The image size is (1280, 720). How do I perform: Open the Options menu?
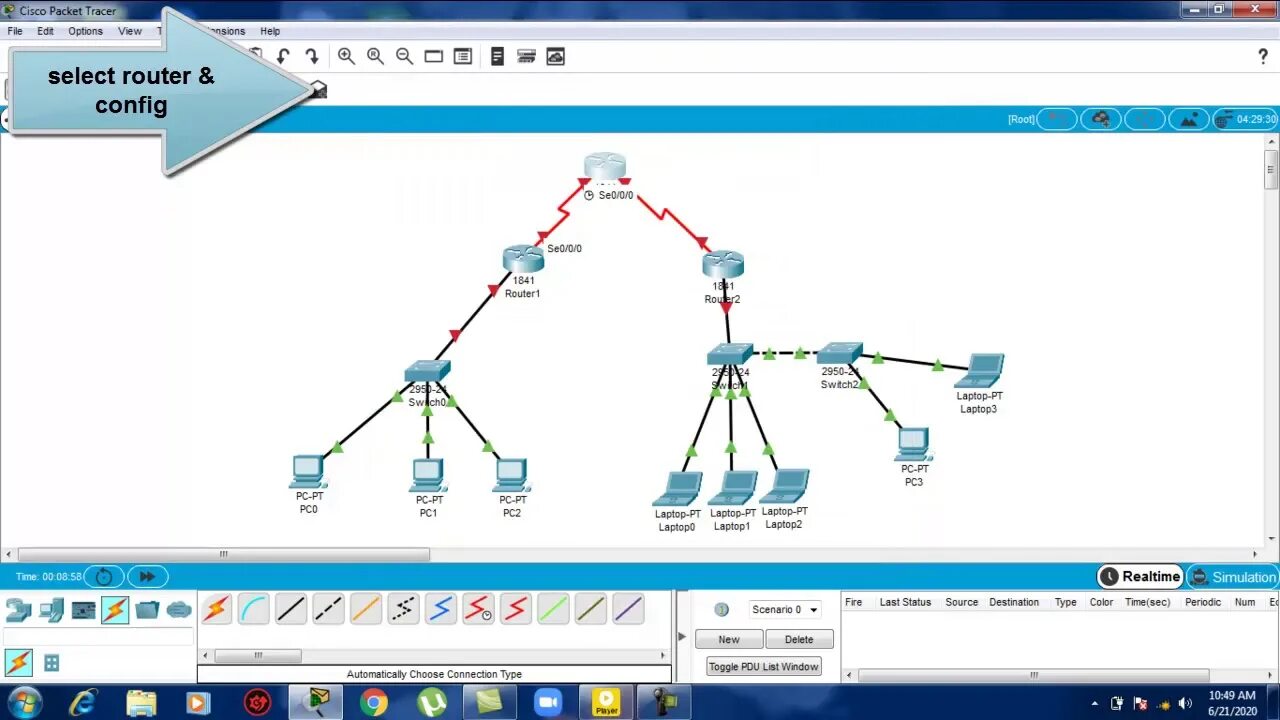click(86, 31)
